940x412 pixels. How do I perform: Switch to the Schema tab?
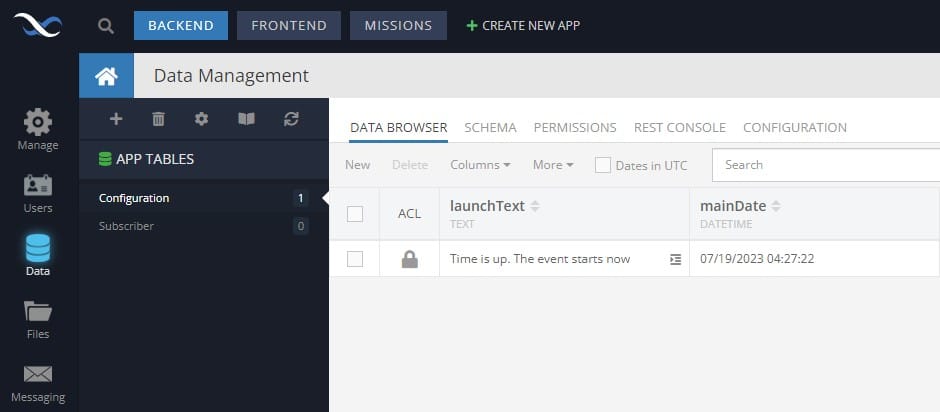tap(490, 127)
